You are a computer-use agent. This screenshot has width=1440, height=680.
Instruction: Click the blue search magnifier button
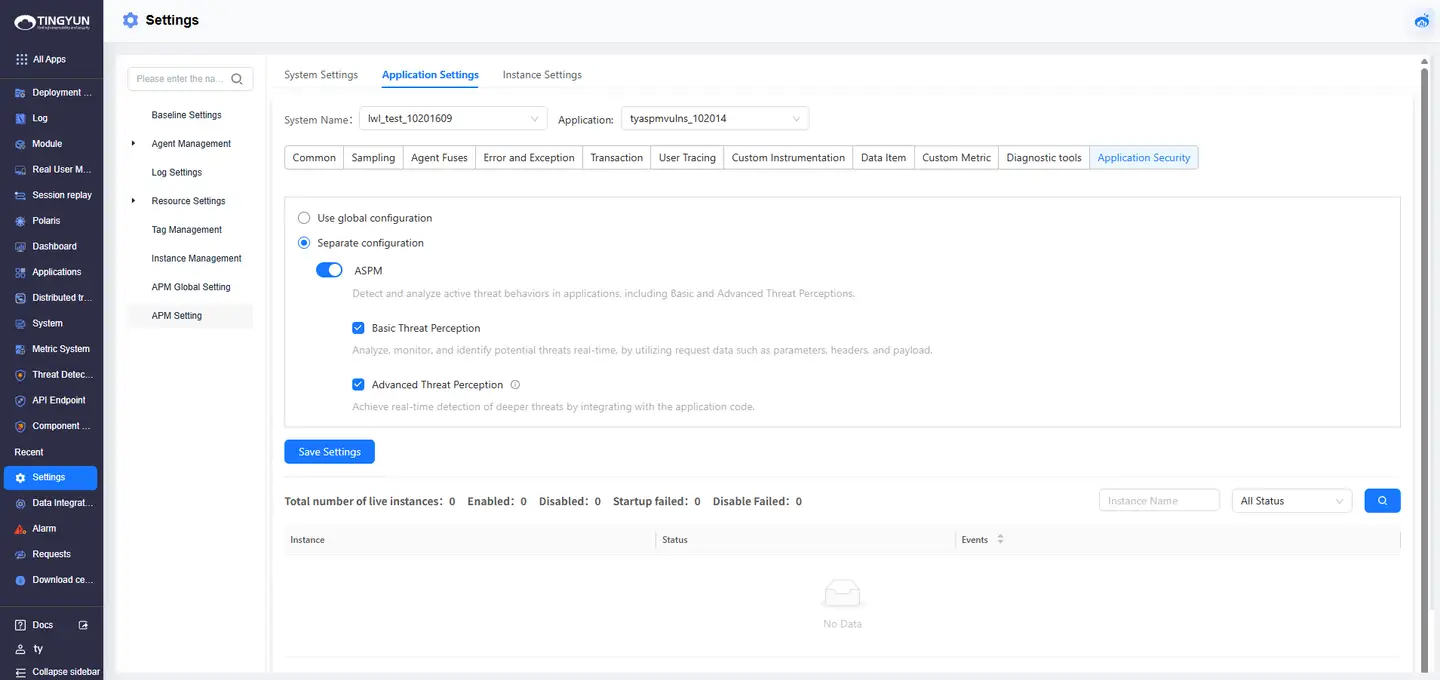1382,501
